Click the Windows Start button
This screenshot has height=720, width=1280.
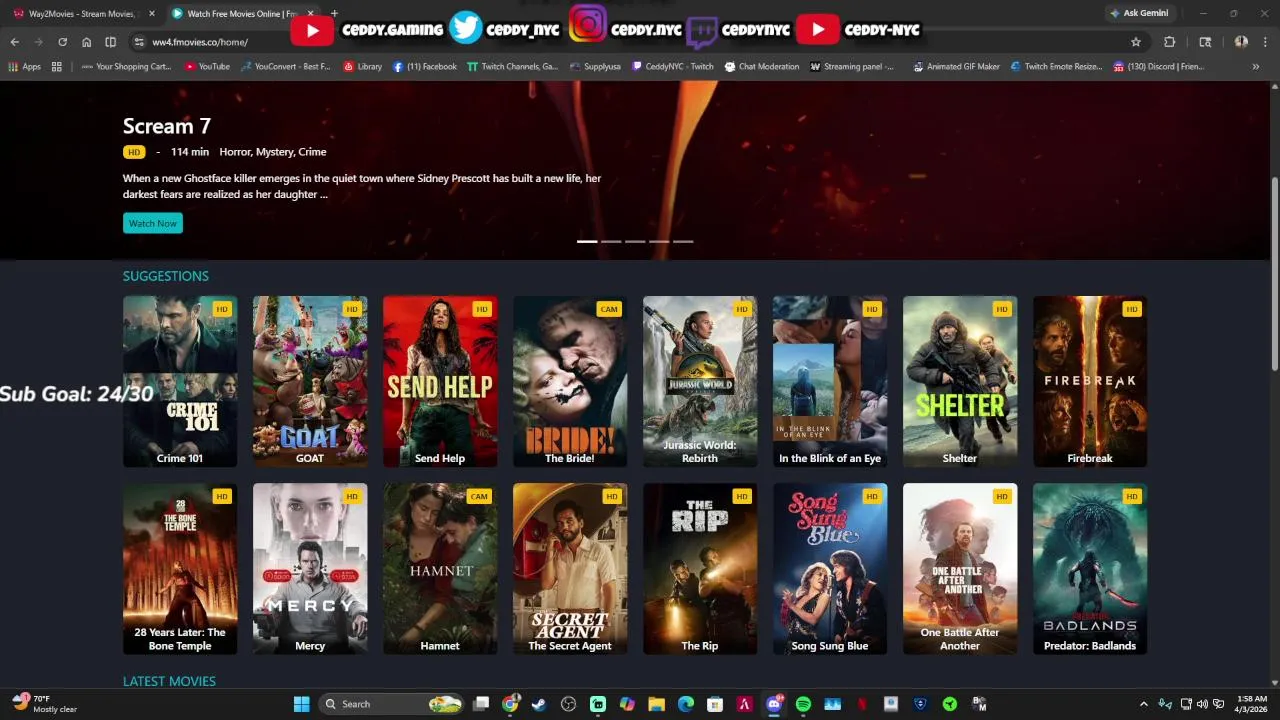301,704
